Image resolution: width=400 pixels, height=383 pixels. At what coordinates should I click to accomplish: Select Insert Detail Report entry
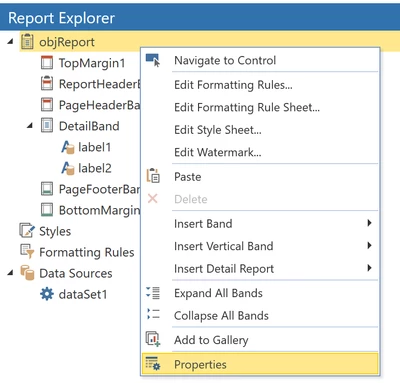pos(260,268)
